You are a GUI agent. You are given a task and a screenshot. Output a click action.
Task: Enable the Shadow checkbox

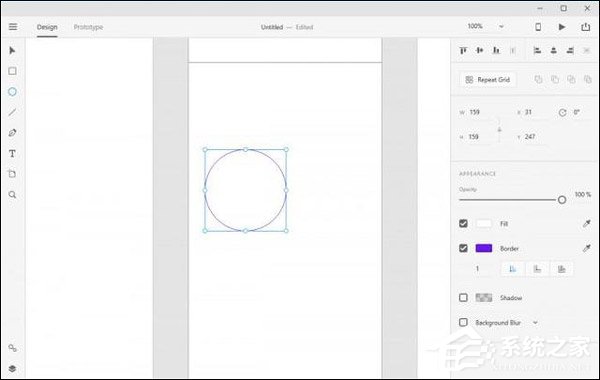point(463,297)
